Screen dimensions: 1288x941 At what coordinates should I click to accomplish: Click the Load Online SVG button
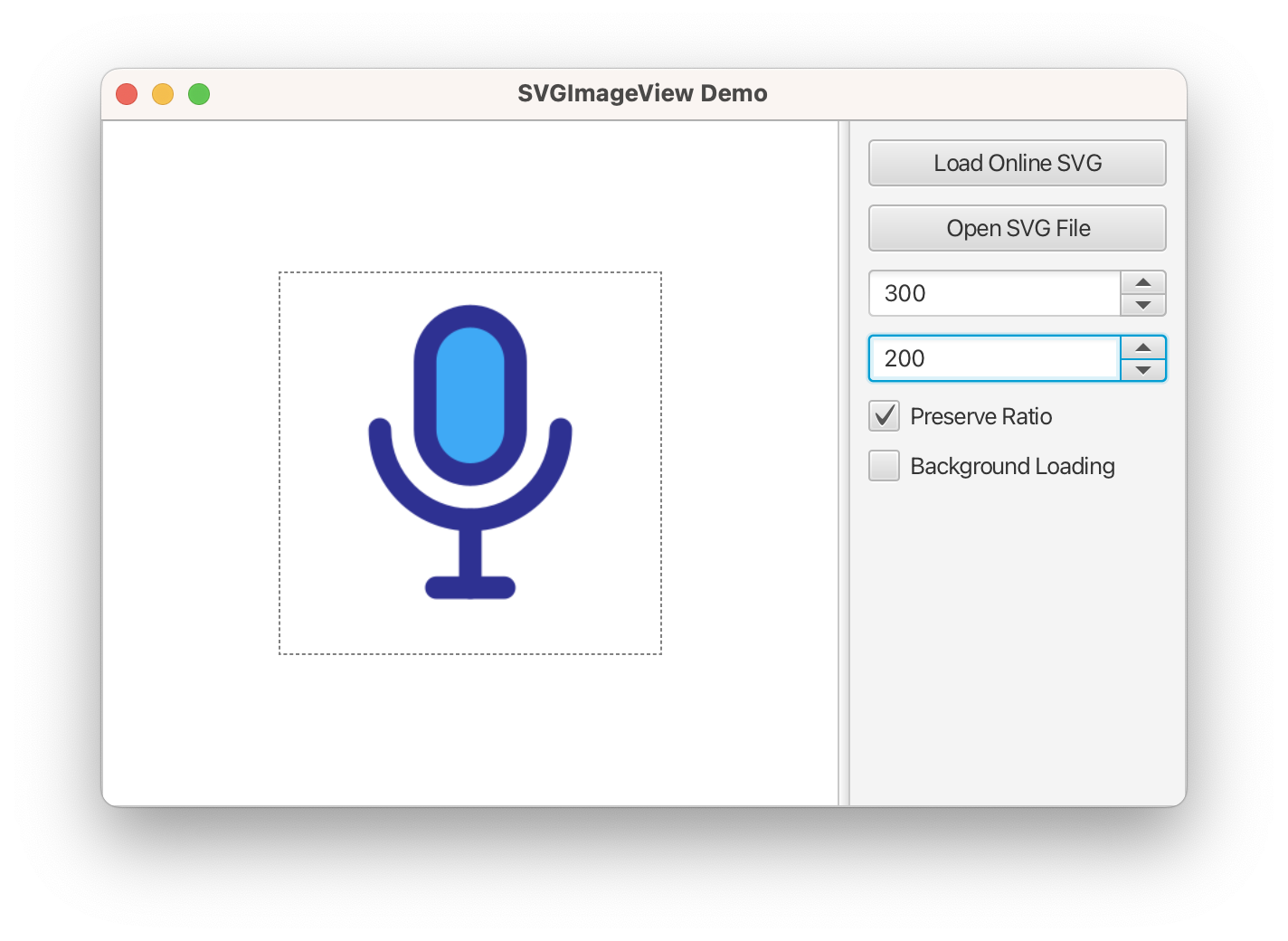click(1017, 163)
